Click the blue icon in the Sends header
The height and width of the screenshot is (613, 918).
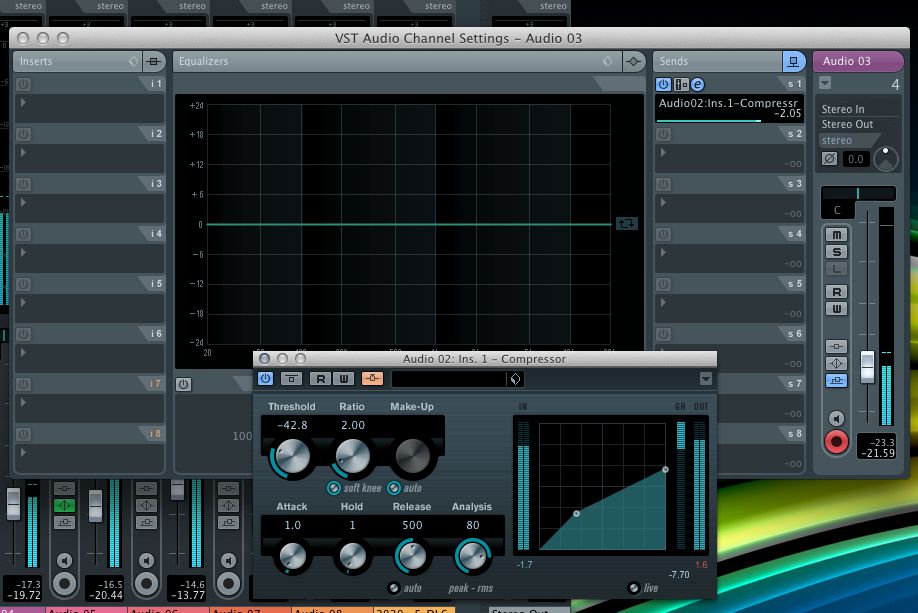[793, 61]
